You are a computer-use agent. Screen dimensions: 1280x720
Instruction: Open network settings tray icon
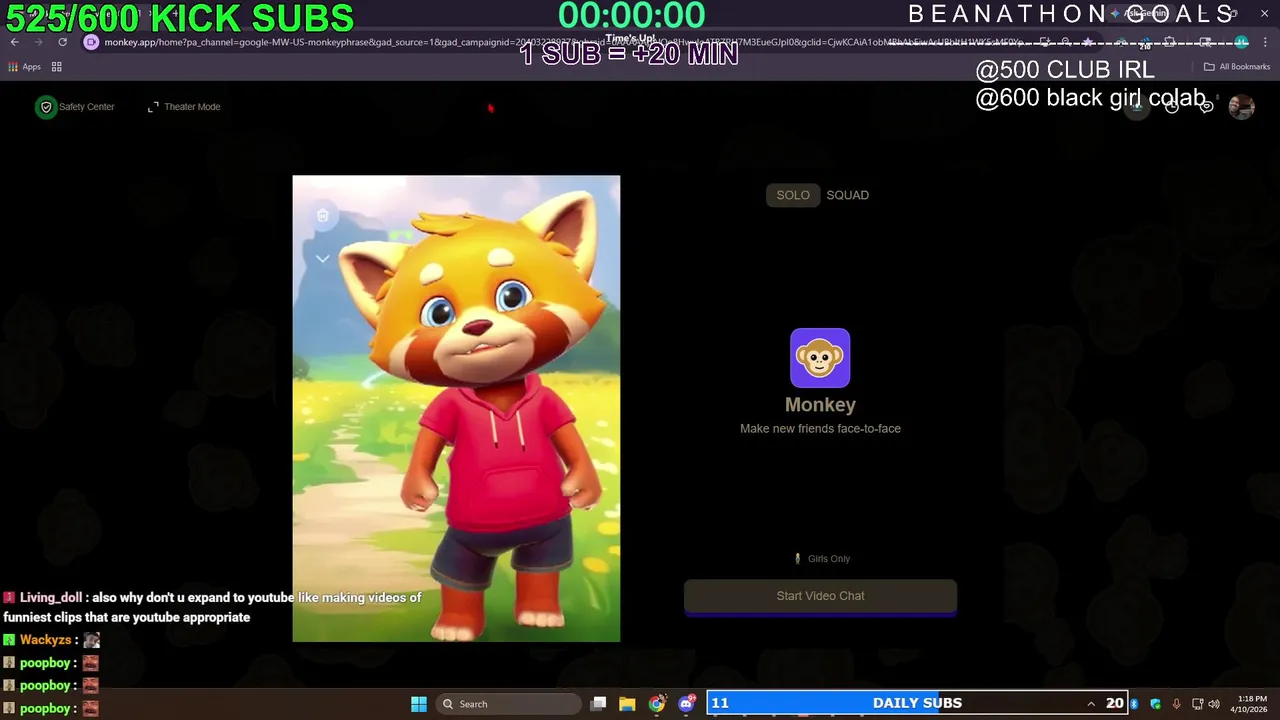[1197, 704]
